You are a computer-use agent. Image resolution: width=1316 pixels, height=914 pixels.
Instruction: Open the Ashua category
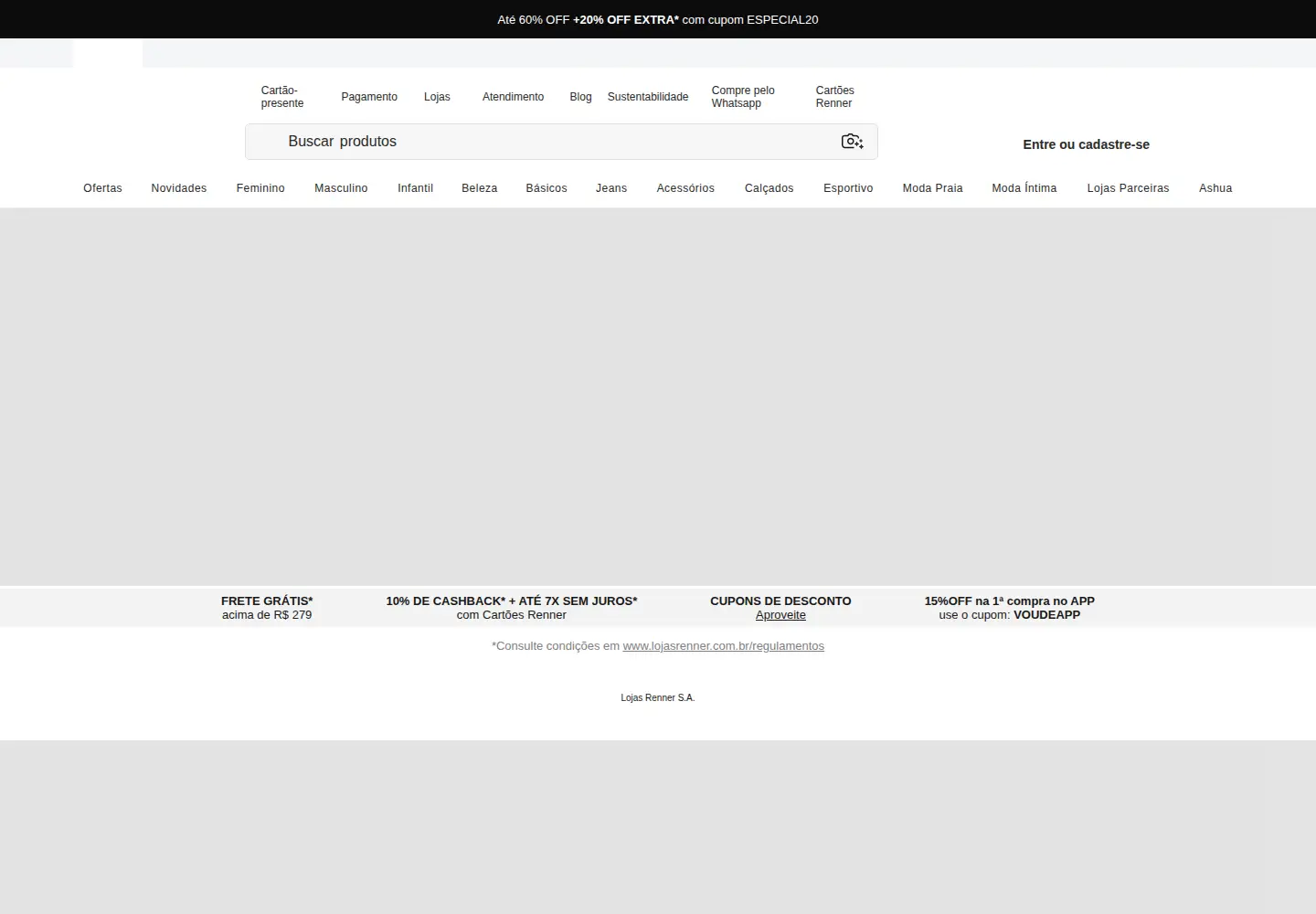tap(1215, 188)
